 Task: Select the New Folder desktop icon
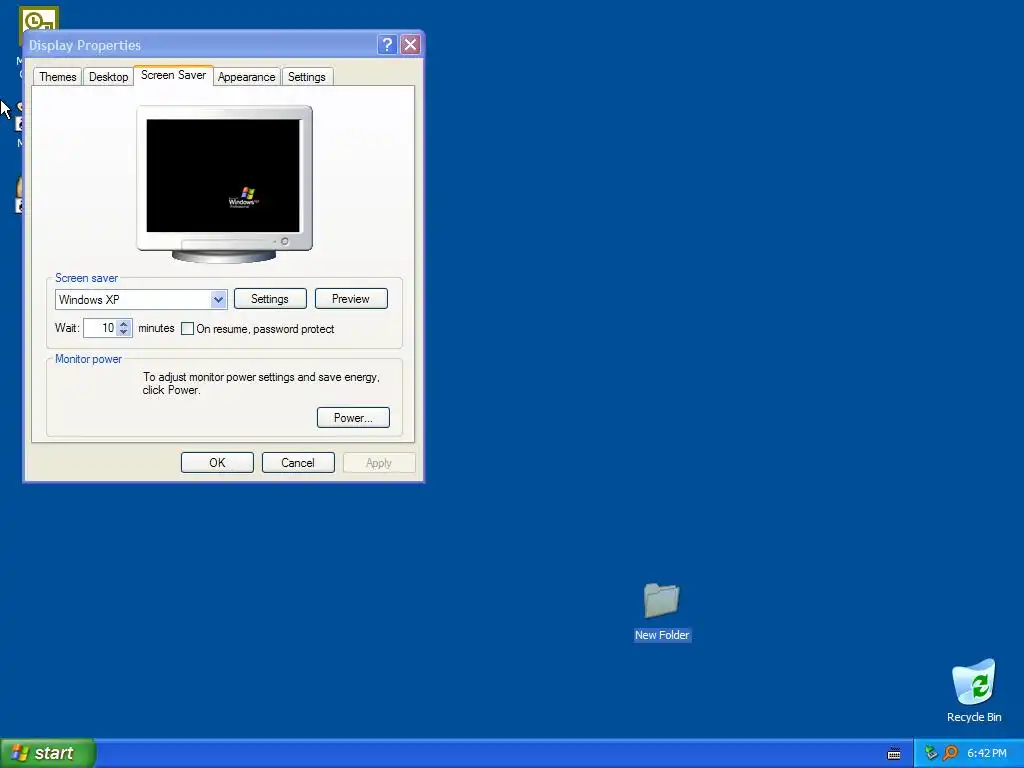[662, 611]
